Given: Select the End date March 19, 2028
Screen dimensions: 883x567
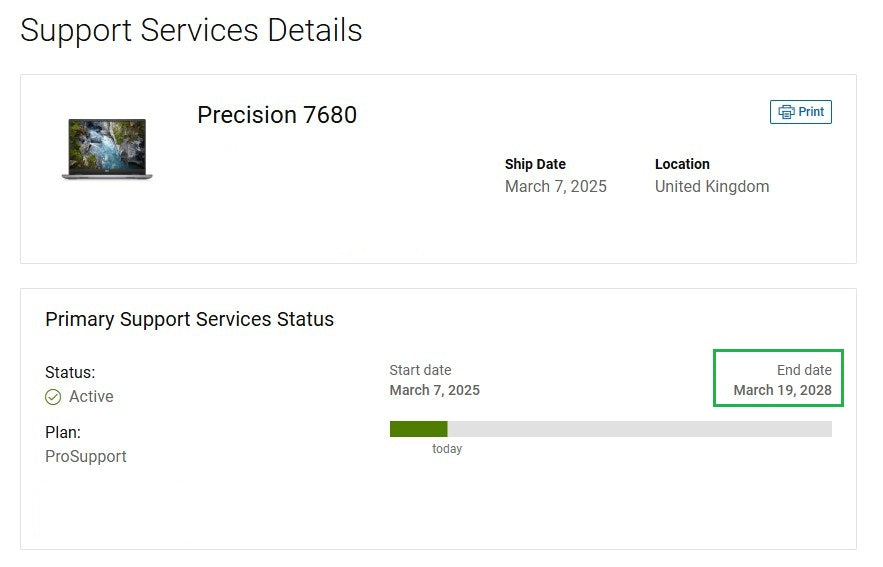Looking at the screenshot, I should [x=782, y=390].
